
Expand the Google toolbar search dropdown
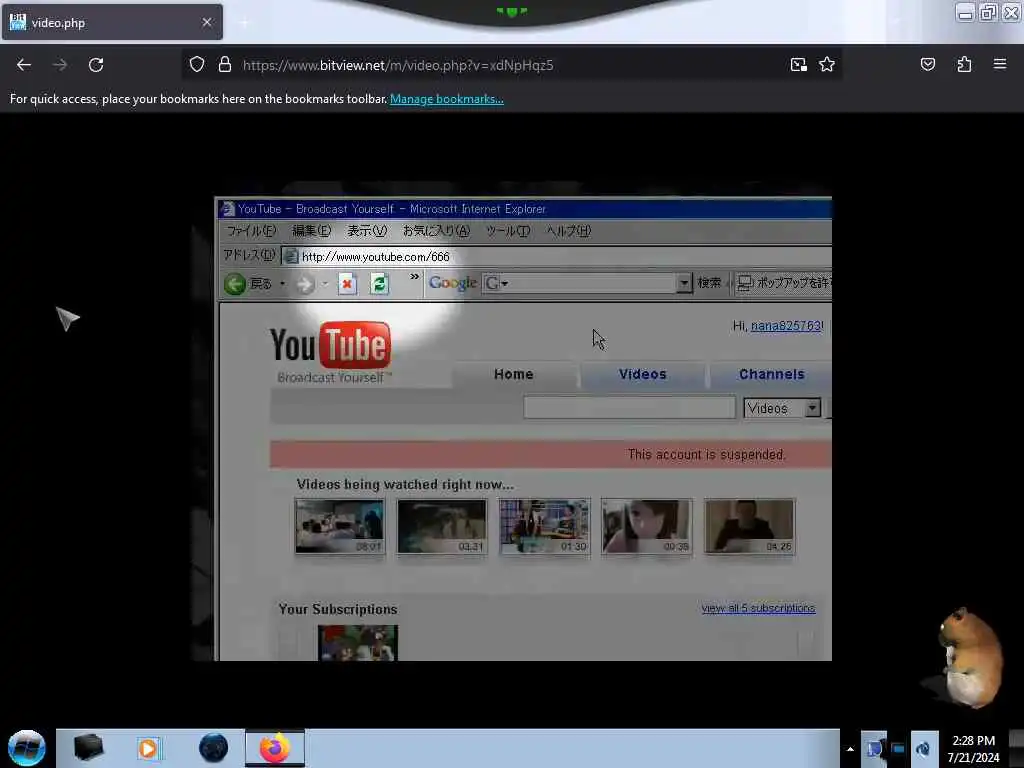pos(683,283)
